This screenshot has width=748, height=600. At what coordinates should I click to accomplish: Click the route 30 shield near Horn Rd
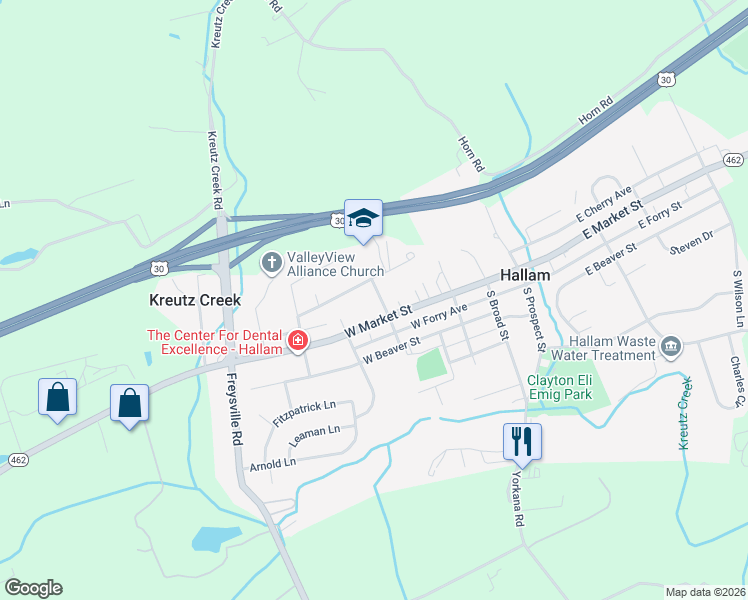tap(666, 80)
